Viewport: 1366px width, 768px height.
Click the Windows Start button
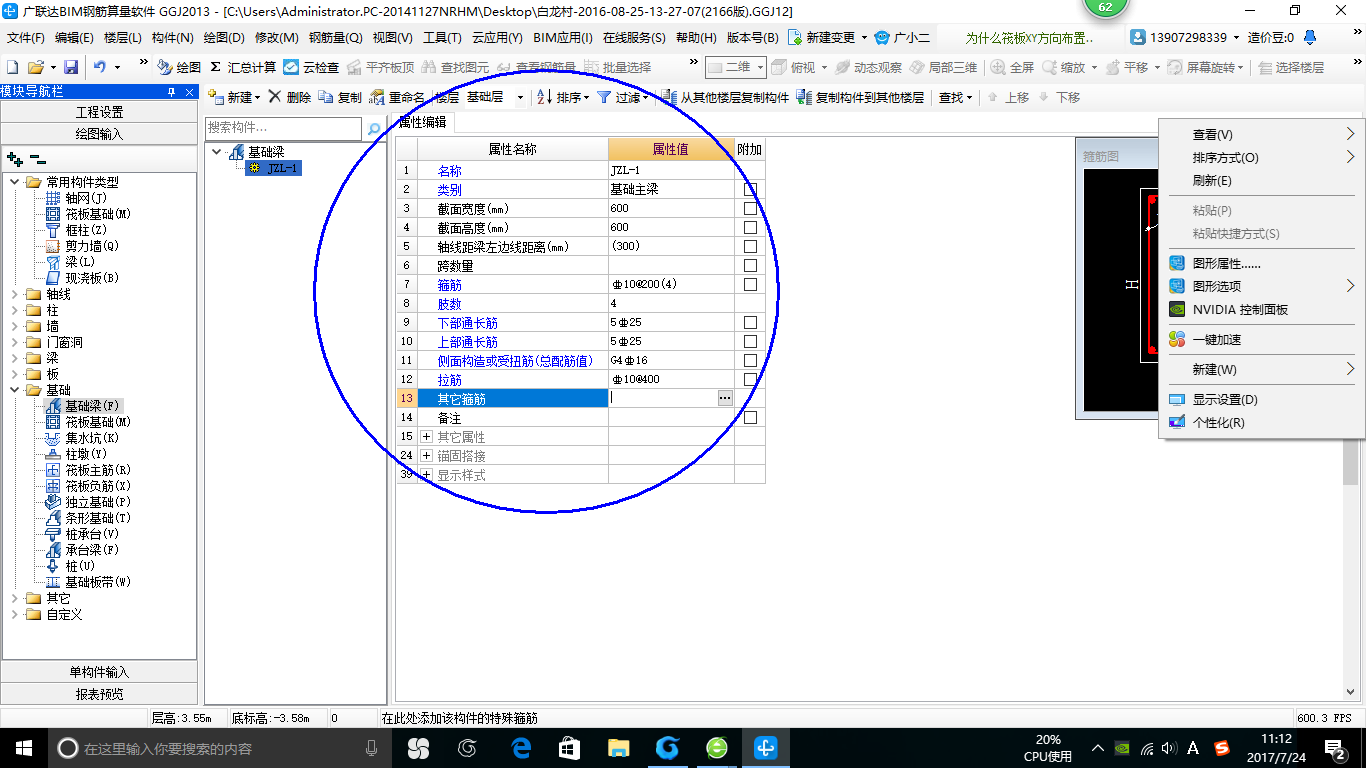click(23, 747)
